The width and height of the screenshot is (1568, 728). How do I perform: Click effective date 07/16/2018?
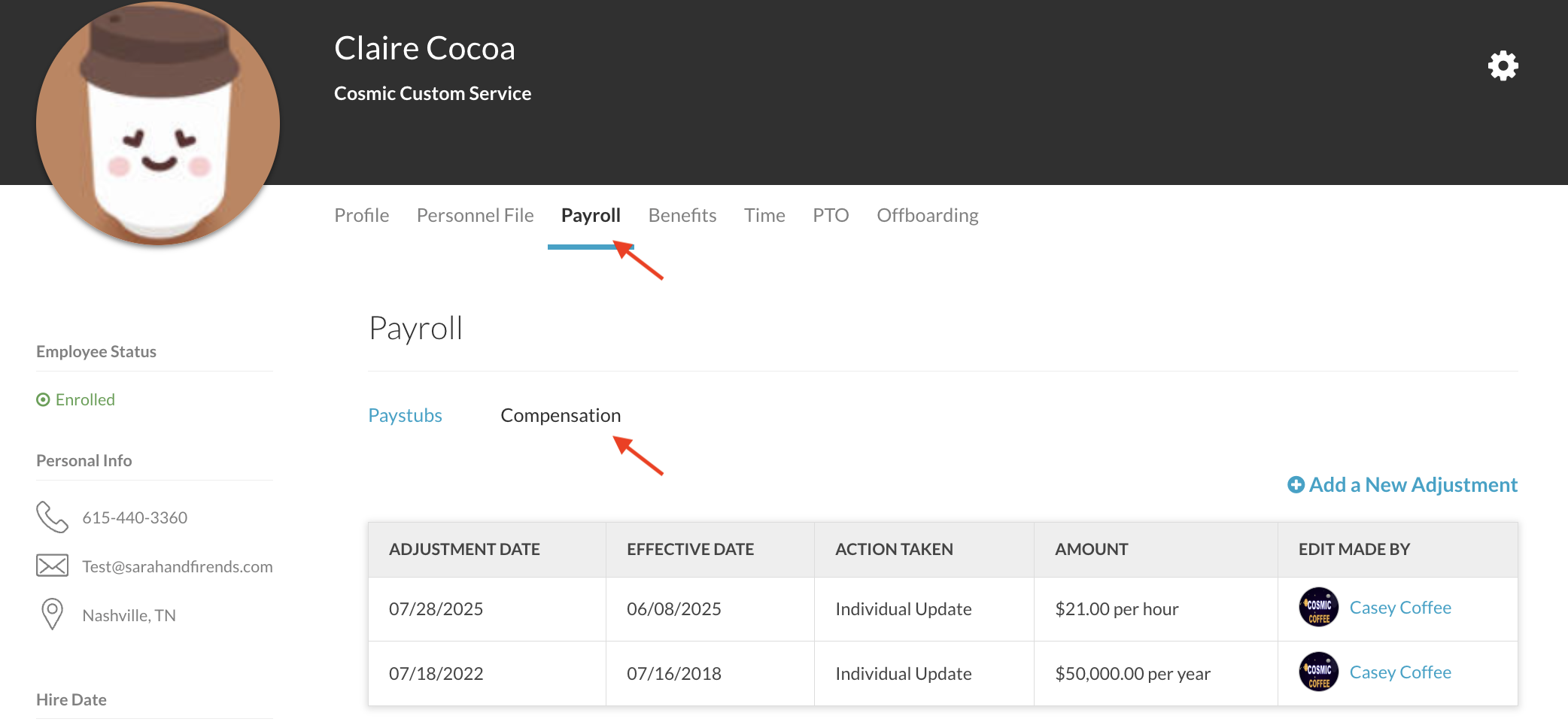click(x=673, y=674)
